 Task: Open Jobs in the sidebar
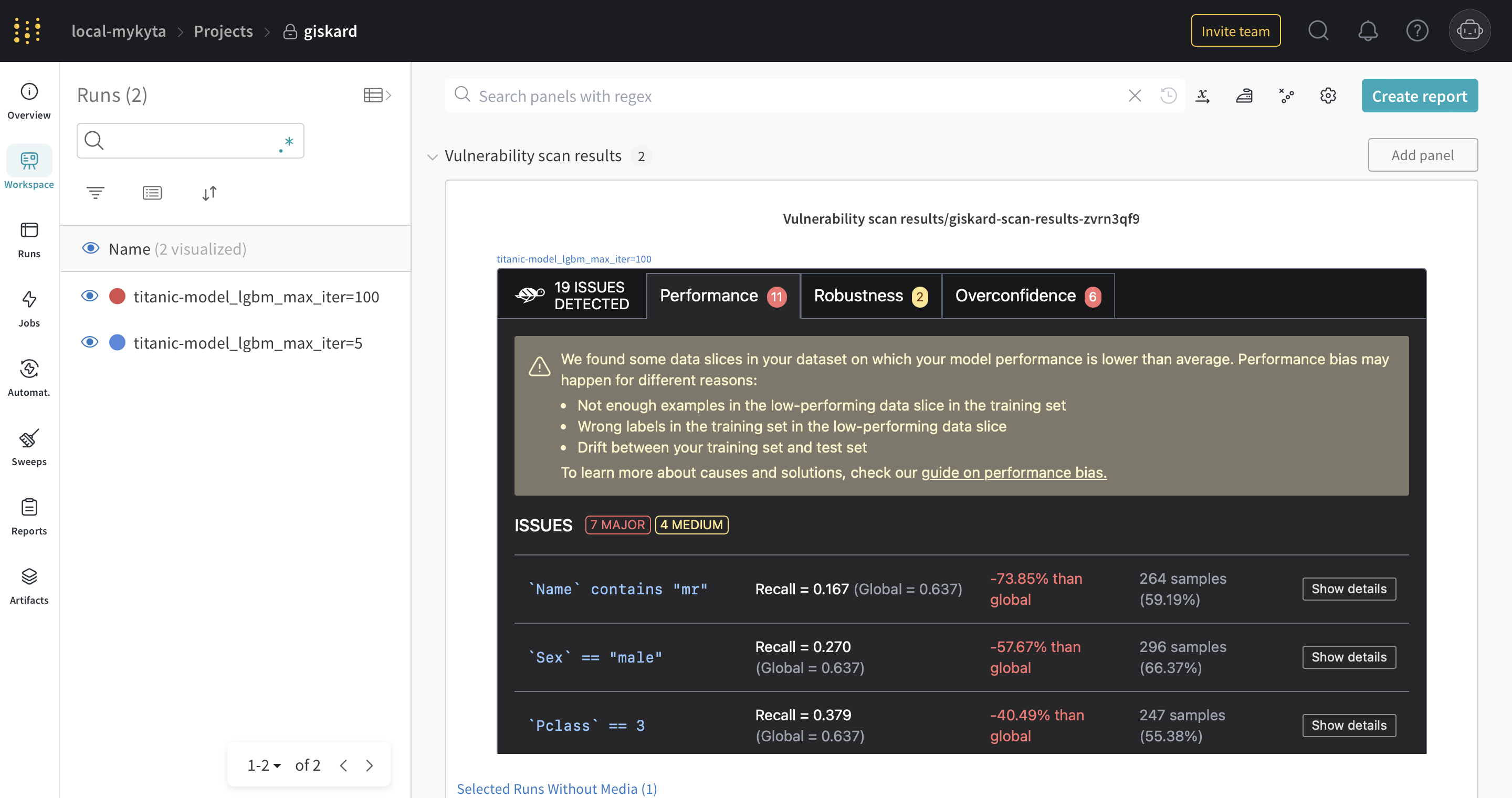29,309
